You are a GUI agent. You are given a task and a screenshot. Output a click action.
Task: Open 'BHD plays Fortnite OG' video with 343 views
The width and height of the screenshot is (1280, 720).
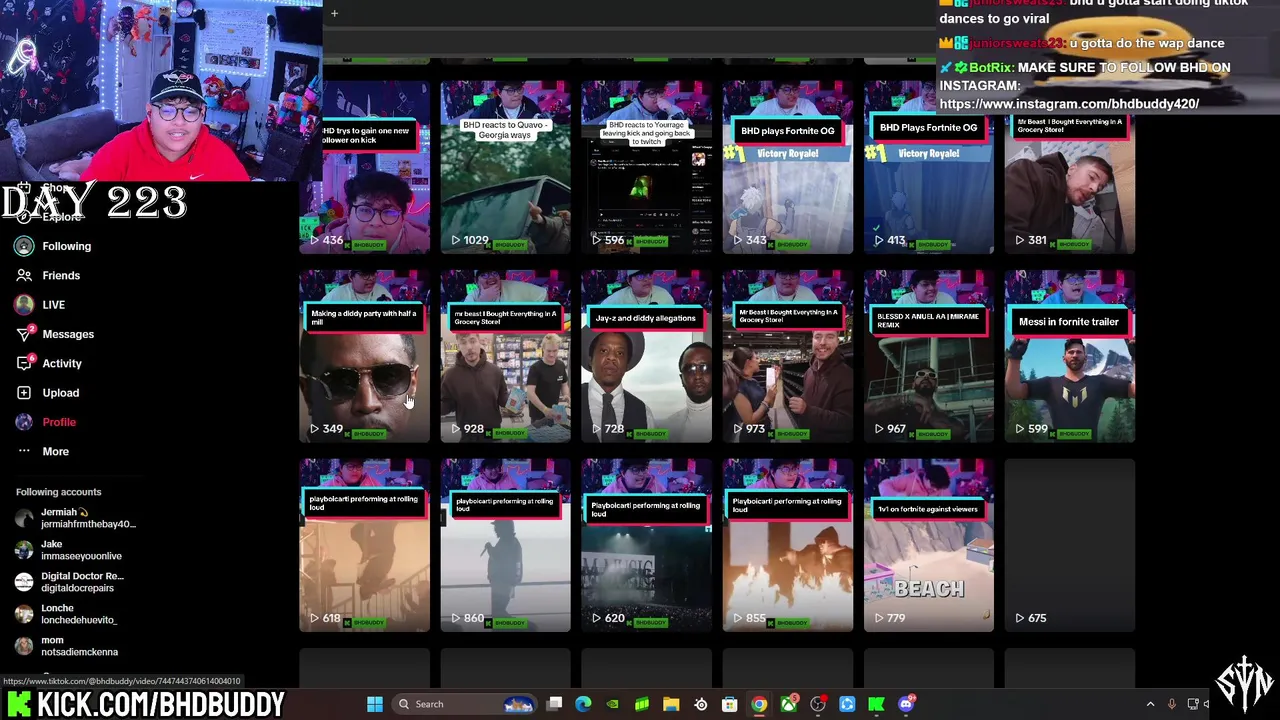pyautogui.click(x=787, y=167)
